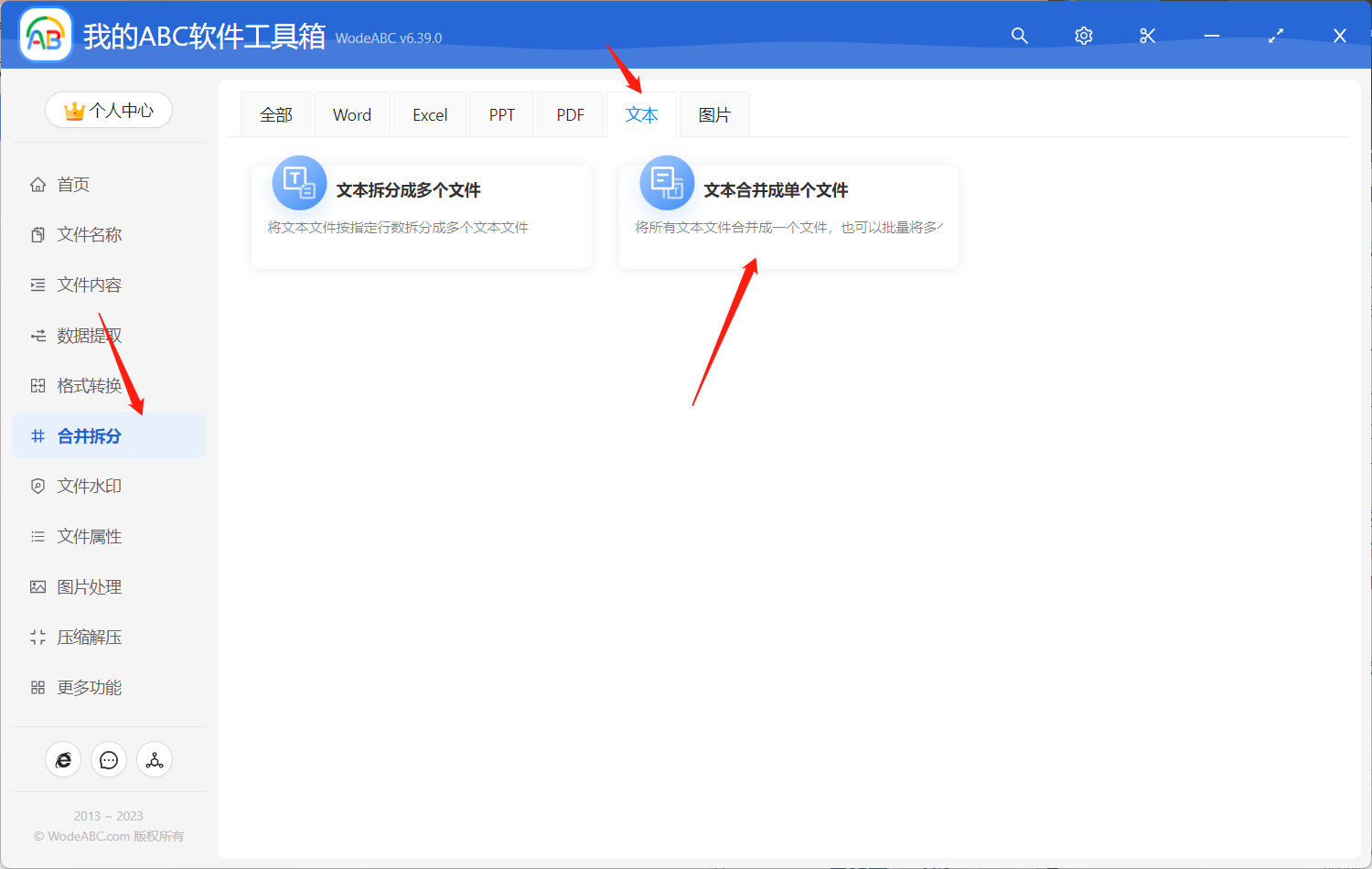Open 文件水印 from the sidebar
The height and width of the screenshot is (869, 1372).
pos(87,486)
